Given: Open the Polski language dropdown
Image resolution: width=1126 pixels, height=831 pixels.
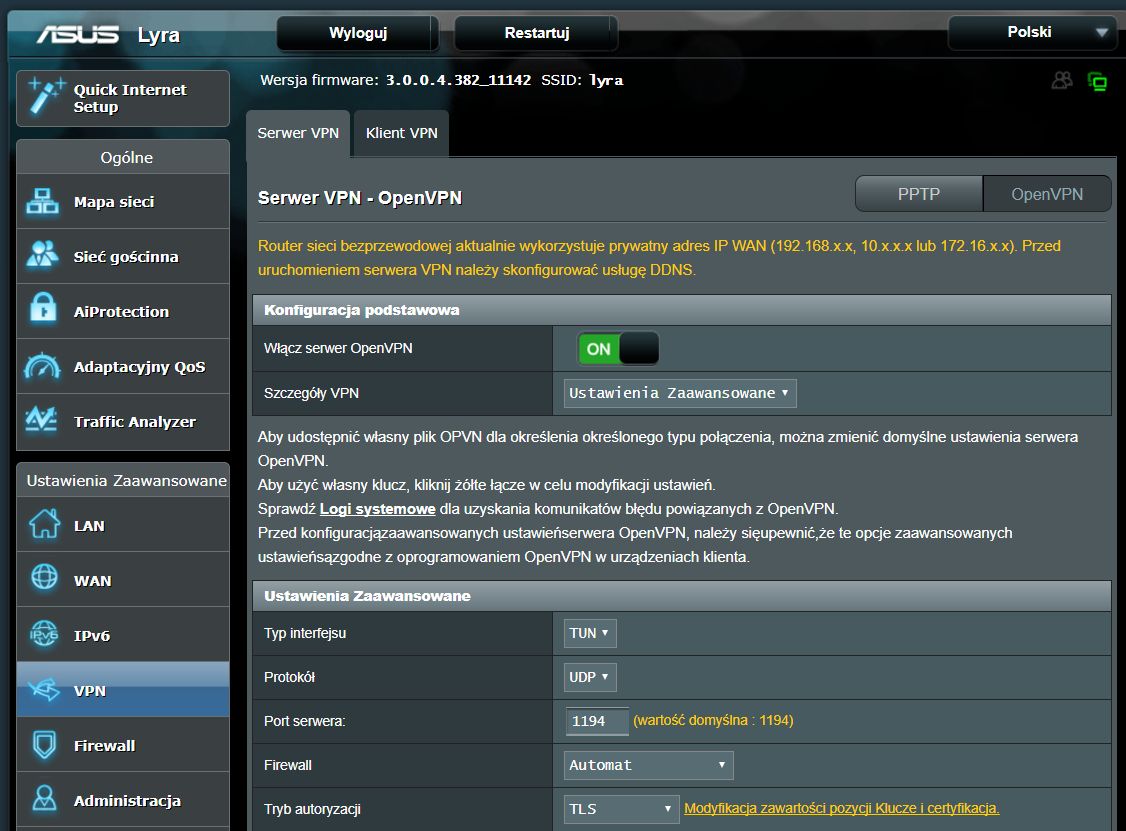Looking at the screenshot, I should [x=1031, y=32].
